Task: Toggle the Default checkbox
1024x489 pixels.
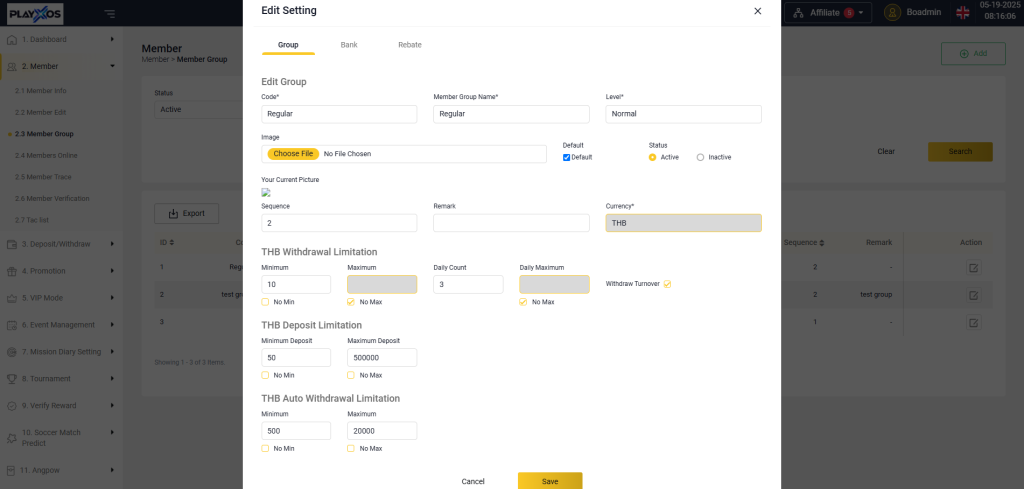Action: click(x=566, y=157)
